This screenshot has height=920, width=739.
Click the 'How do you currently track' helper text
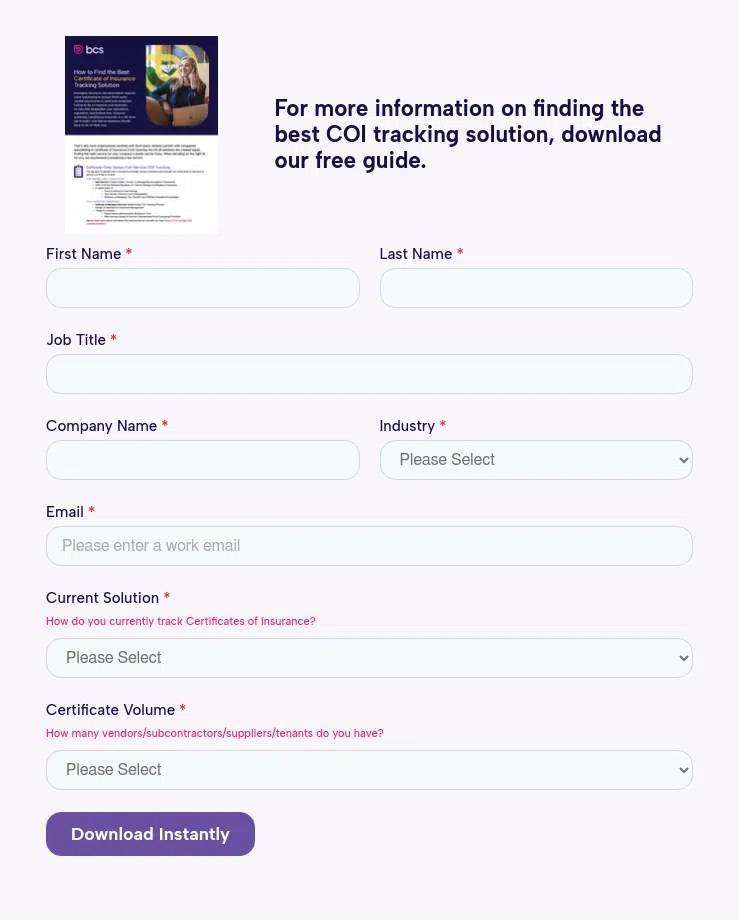181,621
